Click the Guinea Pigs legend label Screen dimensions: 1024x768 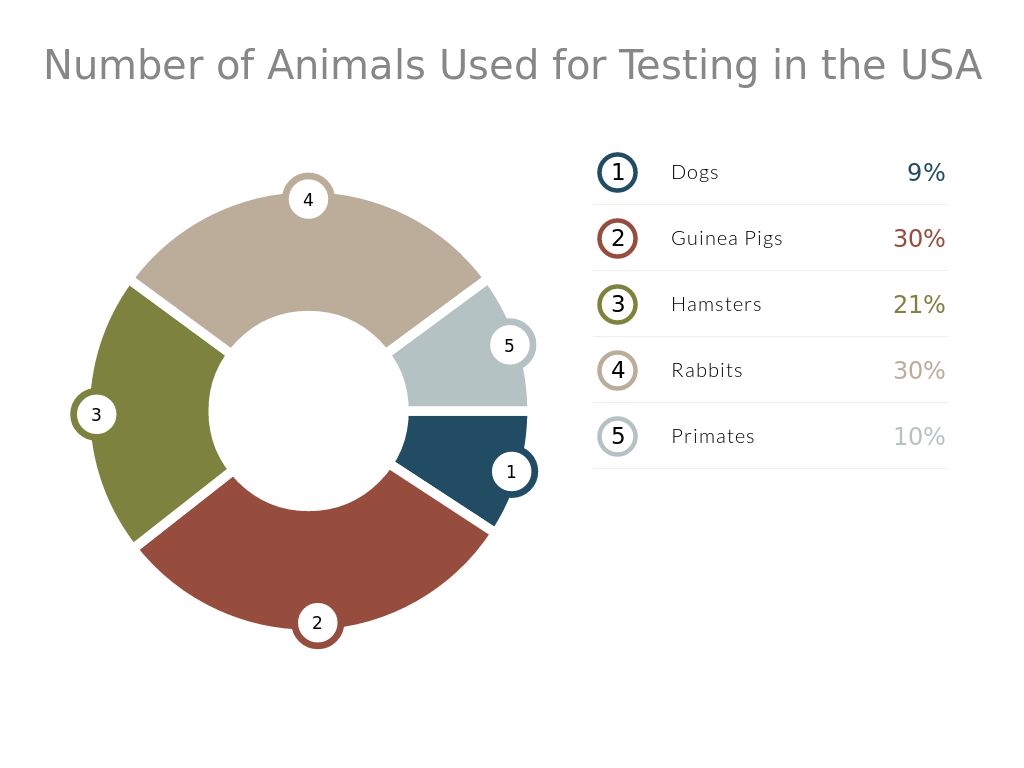(727, 238)
